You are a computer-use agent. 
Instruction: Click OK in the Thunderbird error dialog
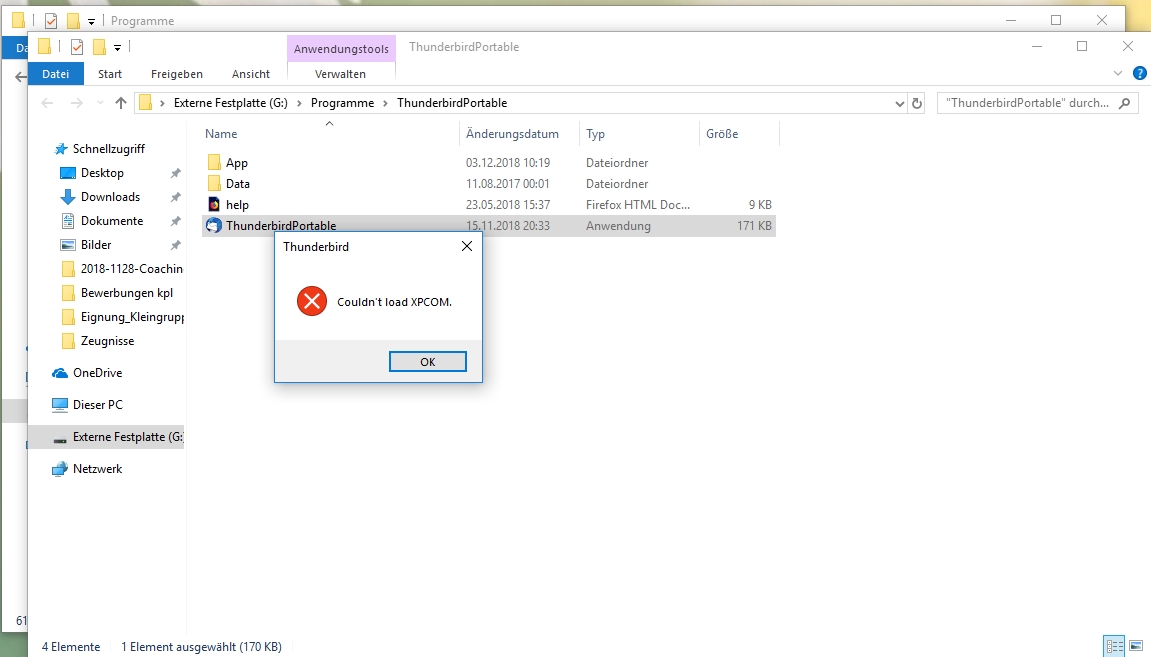click(427, 362)
